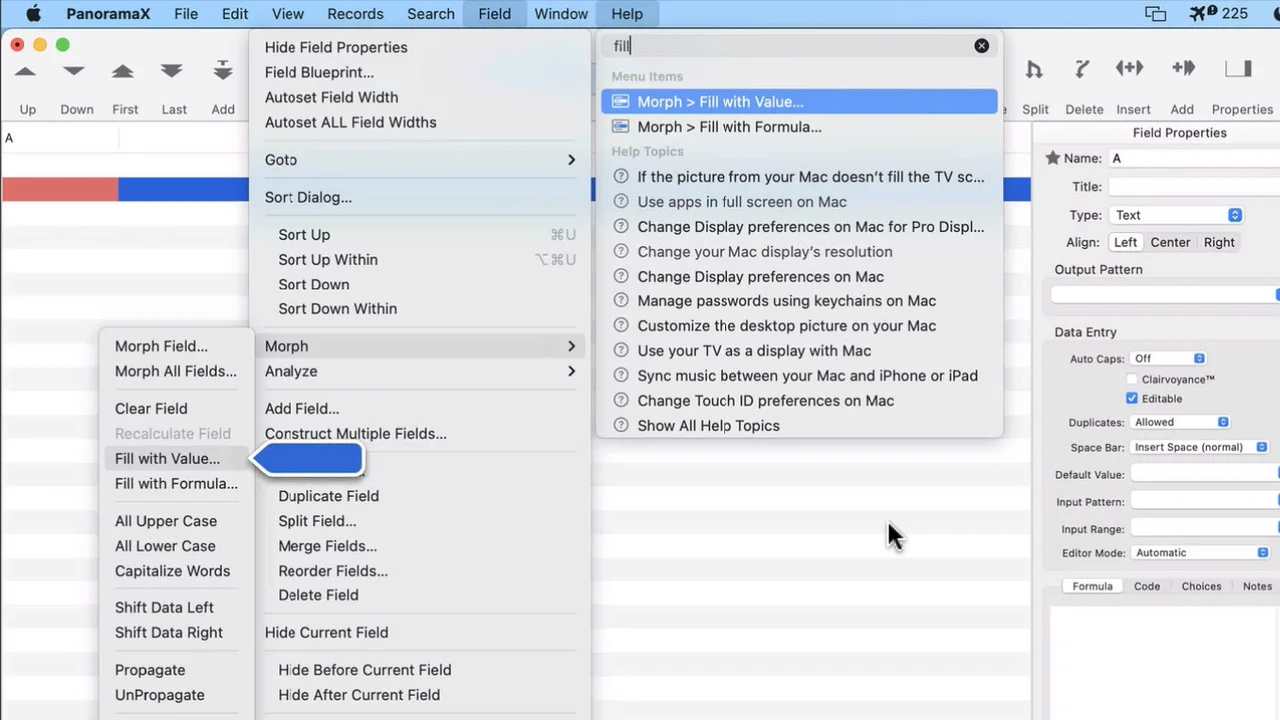Expand the Analyze submenu
The height and width of the screenshot is (720, 1280).
point(420,371)
